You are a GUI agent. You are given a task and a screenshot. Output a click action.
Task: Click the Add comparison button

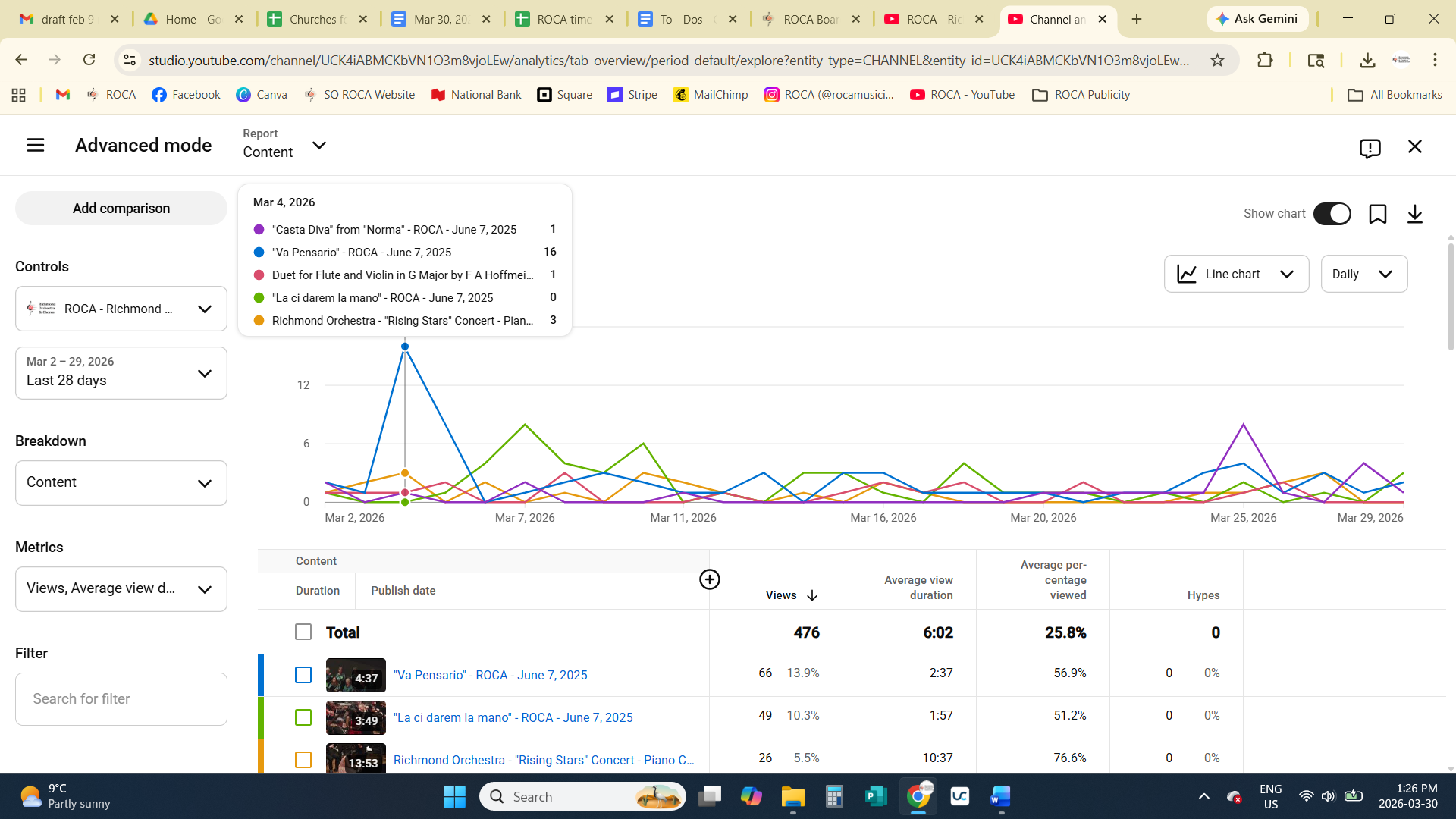click(x=121, y=209)
